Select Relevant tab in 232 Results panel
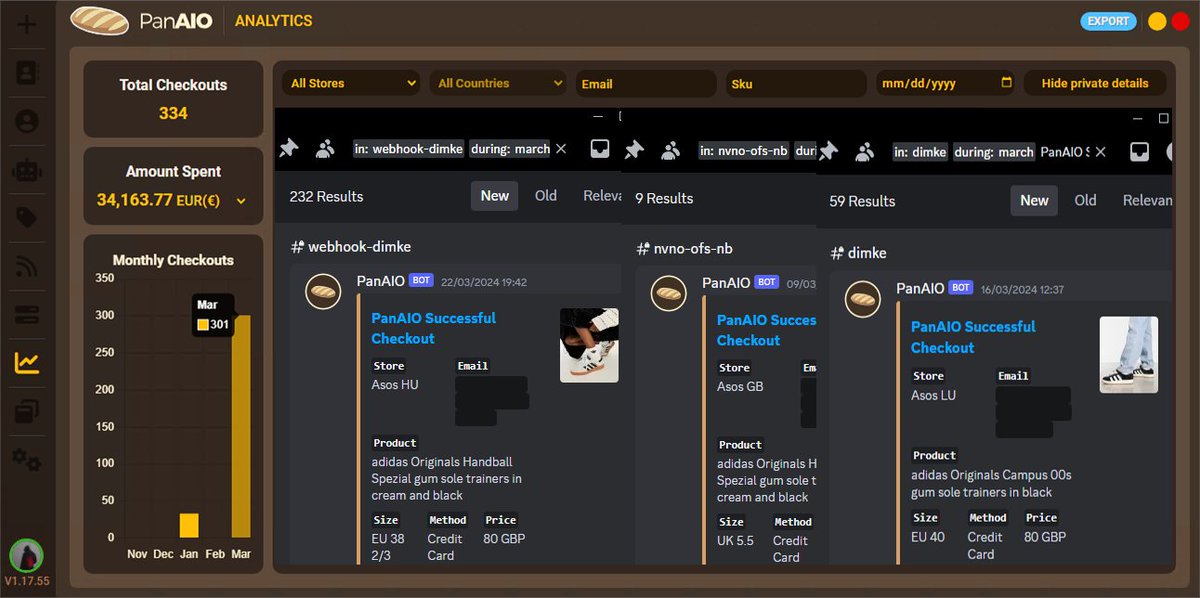 click(602, 196)
